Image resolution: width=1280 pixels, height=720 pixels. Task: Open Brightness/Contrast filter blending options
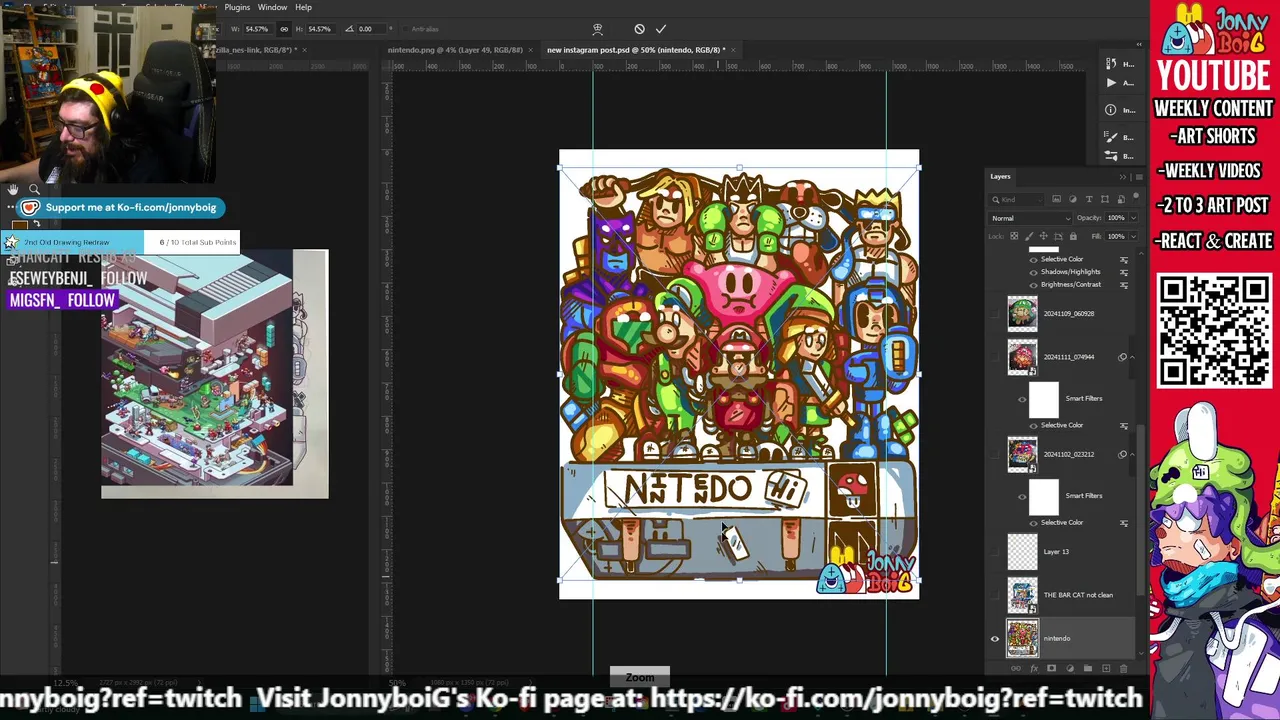[x=1124, y=284]
